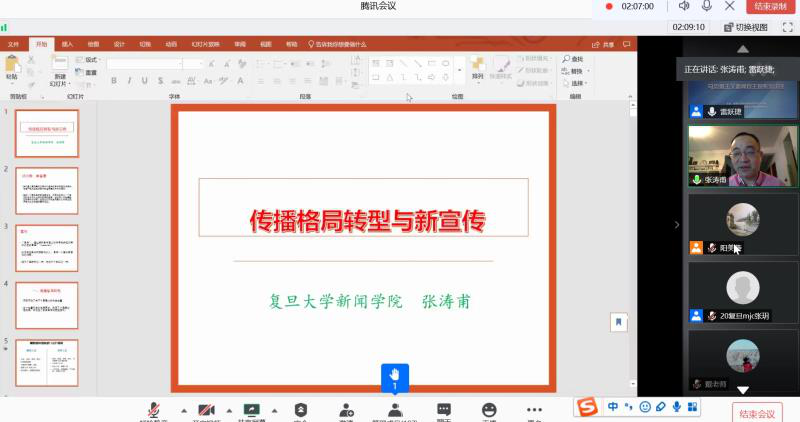Open the emoji reactions icon
This screenshot has width=800, height=422.
(489, 410)
